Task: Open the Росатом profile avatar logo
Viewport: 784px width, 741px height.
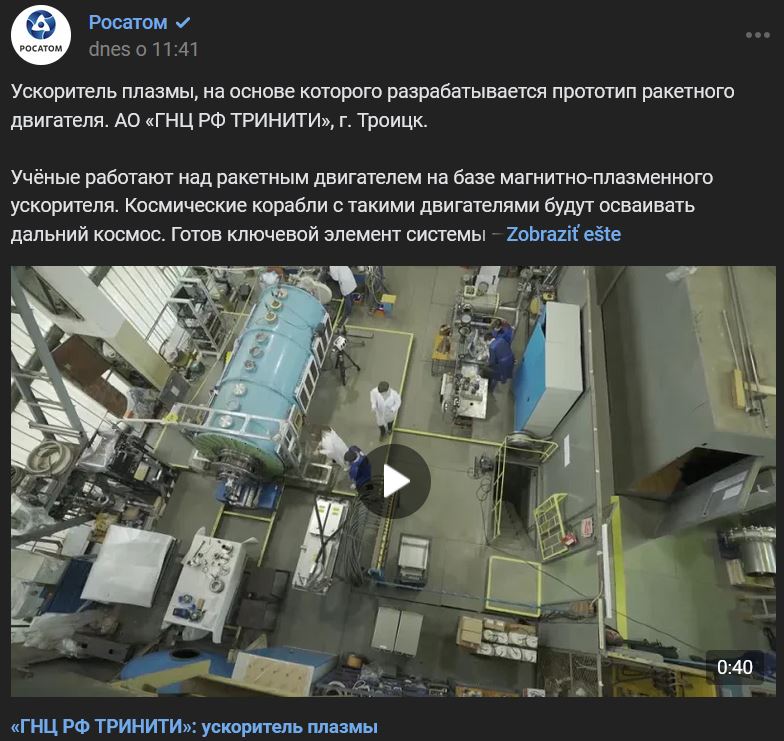Action: tap(40, 35)
